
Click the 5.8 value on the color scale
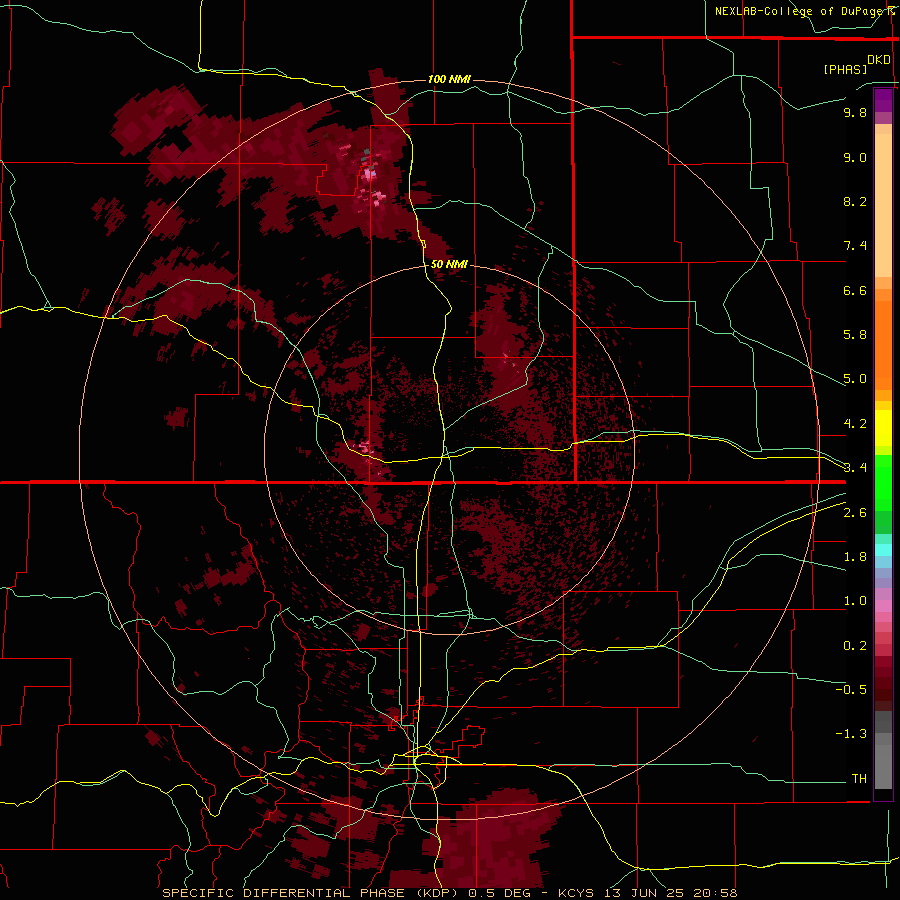(x=855, y=334)
